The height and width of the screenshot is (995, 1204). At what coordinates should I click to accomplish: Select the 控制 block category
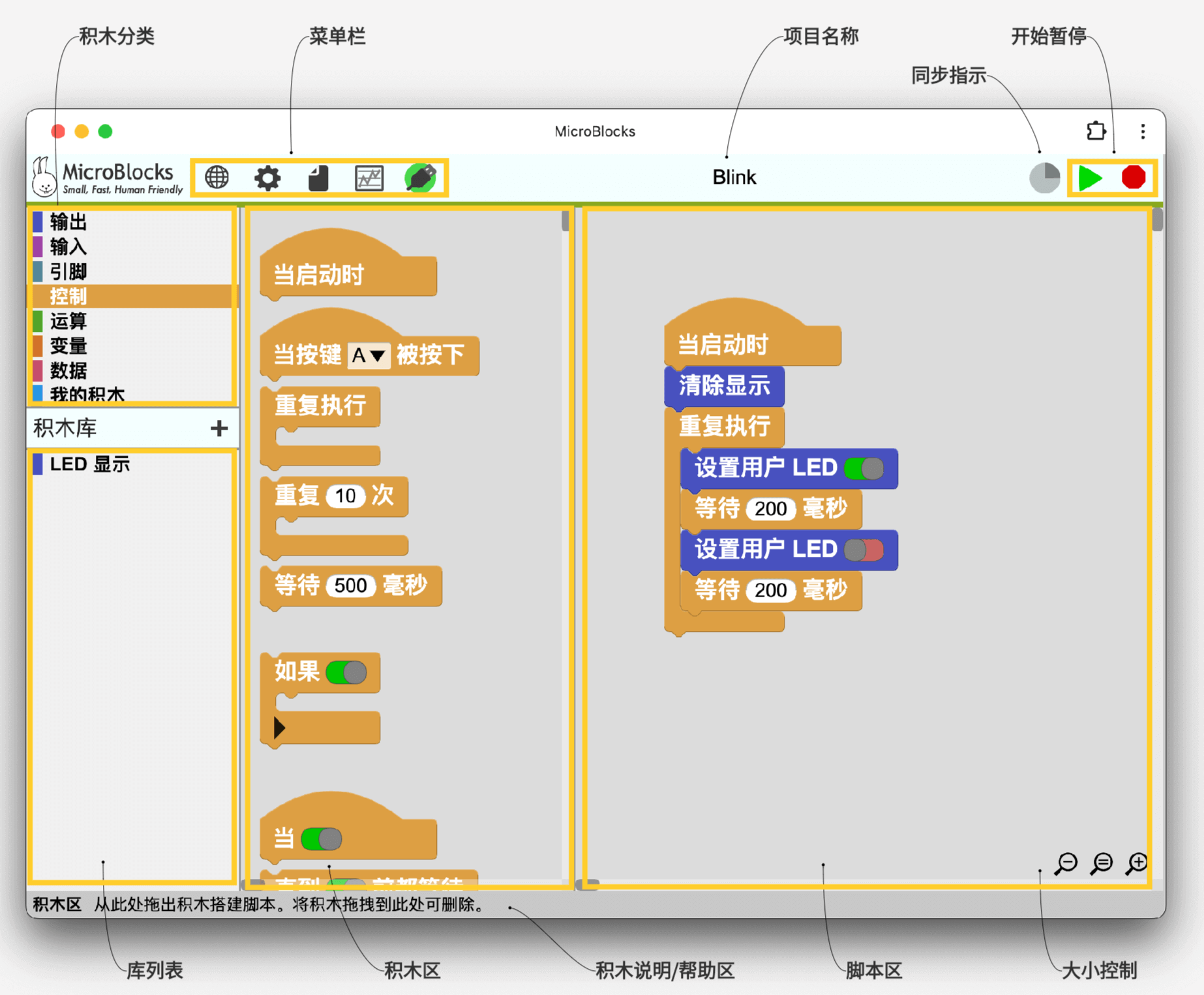click(x=132, y=296)
